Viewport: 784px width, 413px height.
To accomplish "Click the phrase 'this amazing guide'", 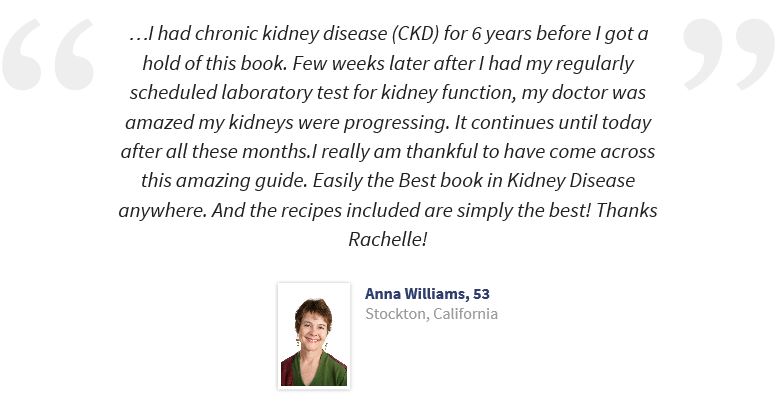I will pos(224,180).
